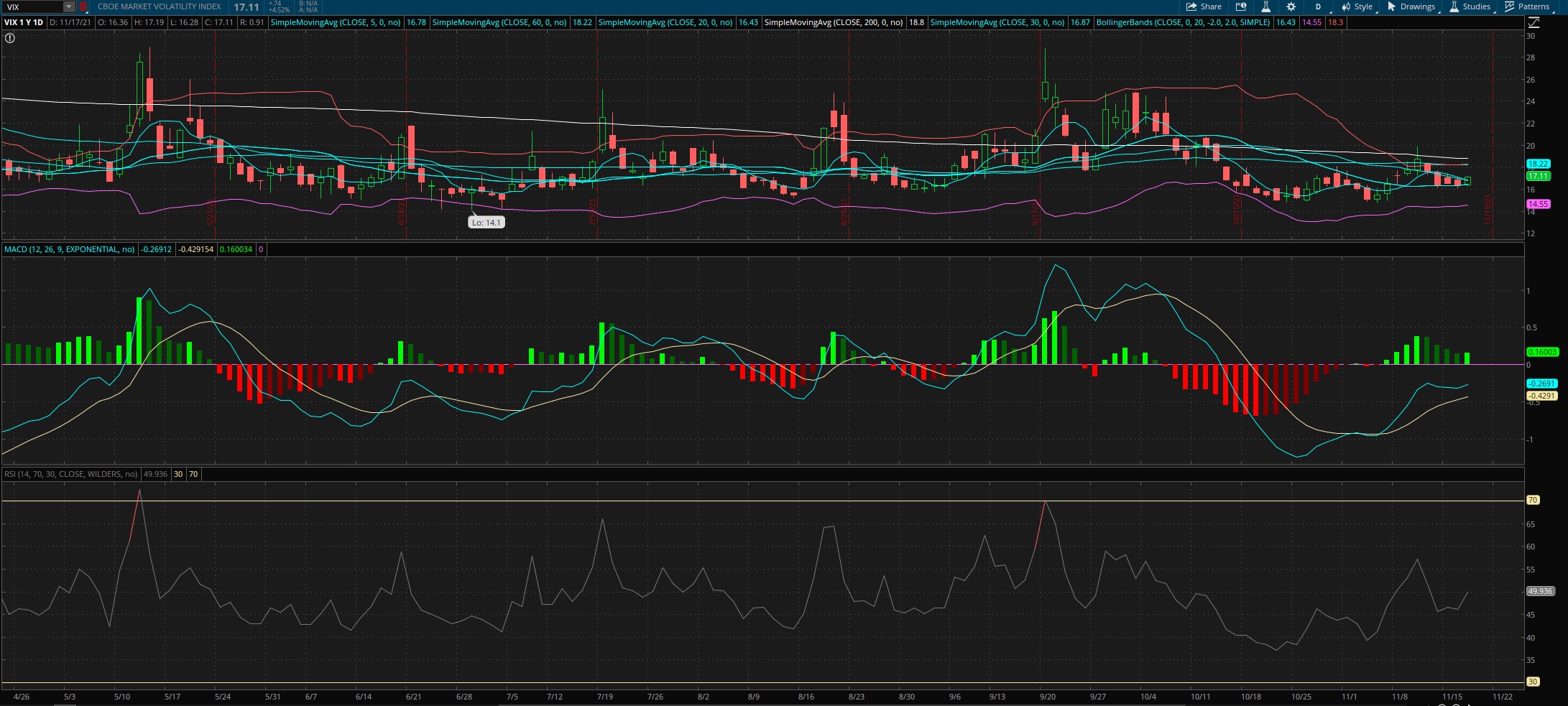Select the SimpleMovingAvg (CLOSE, 60, 0, no) label

pos(499,22)
